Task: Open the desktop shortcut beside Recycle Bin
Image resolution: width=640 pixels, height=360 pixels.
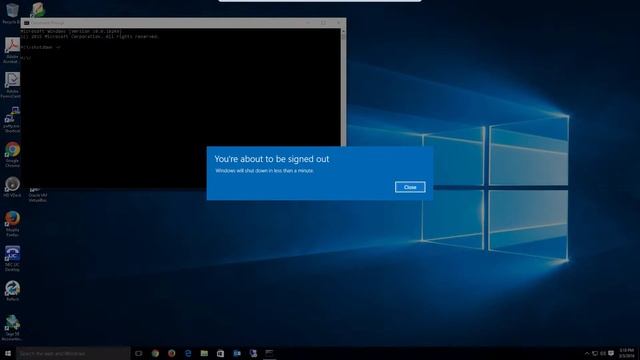Action: (38, 9)
